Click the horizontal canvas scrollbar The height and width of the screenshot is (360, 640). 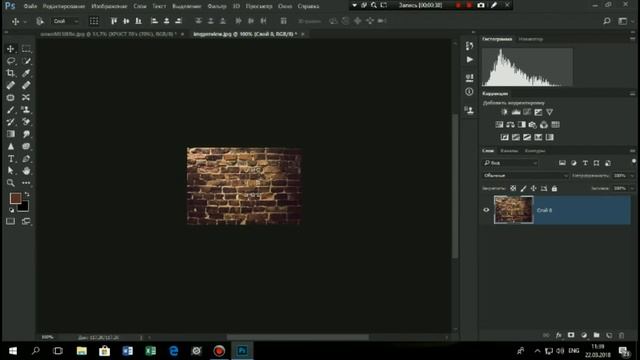(x=298, y=337)
